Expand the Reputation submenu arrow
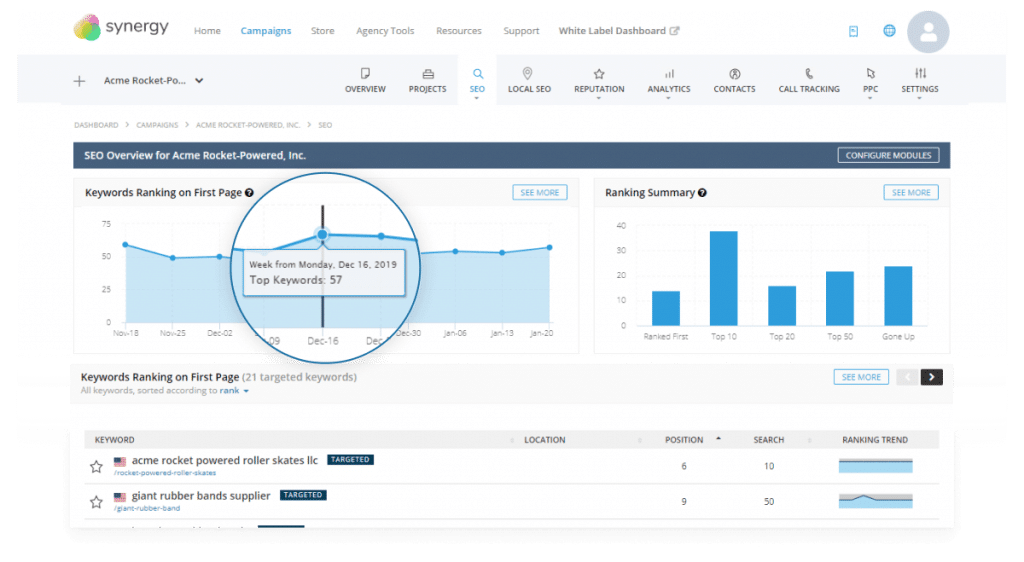1024x562 pixels. tap(598, 98)
